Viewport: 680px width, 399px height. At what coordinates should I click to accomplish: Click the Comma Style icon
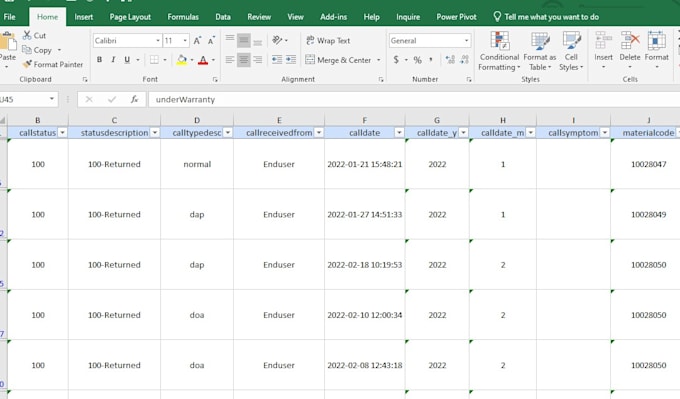click(x=431, y=60)
